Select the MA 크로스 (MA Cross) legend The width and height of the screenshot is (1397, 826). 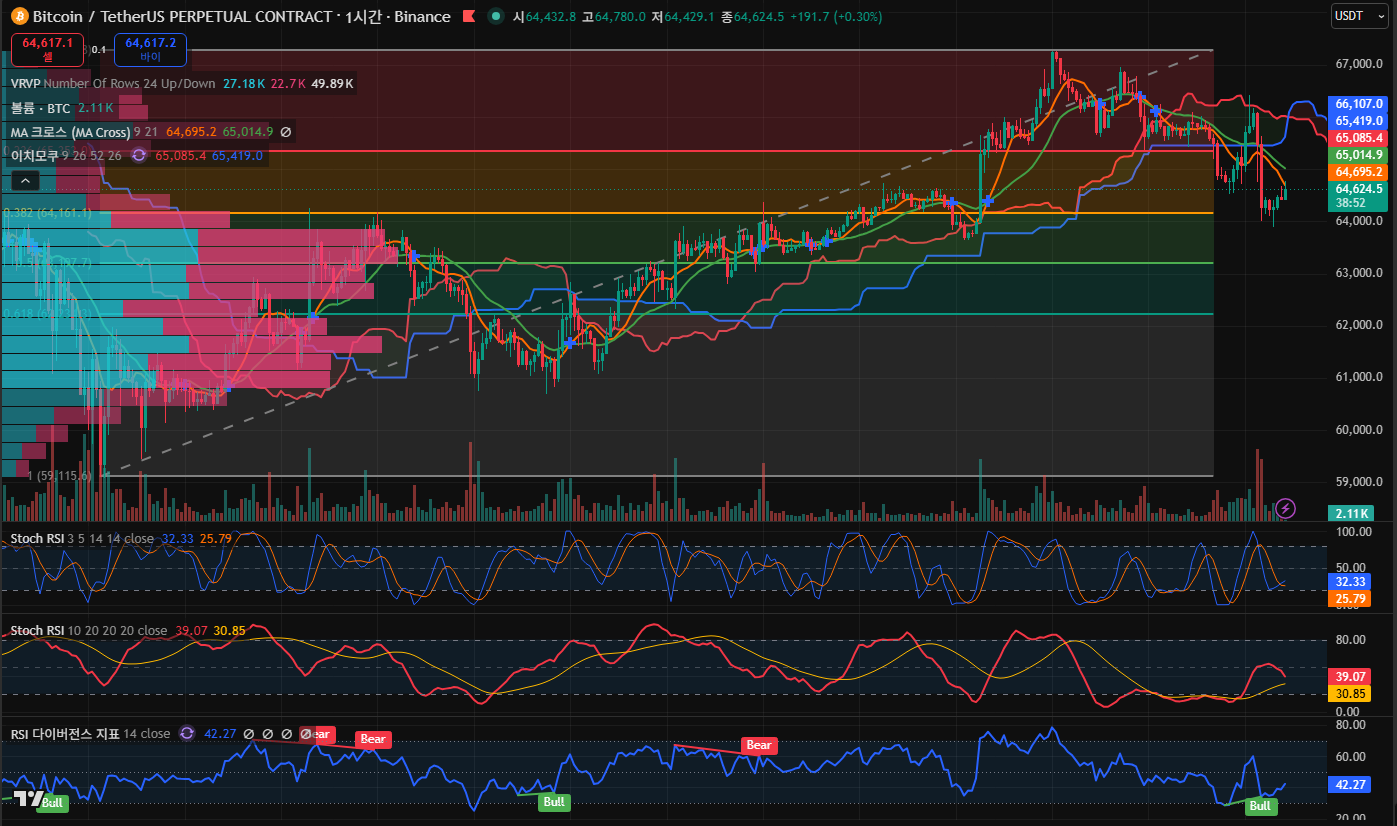pos(70,132)
